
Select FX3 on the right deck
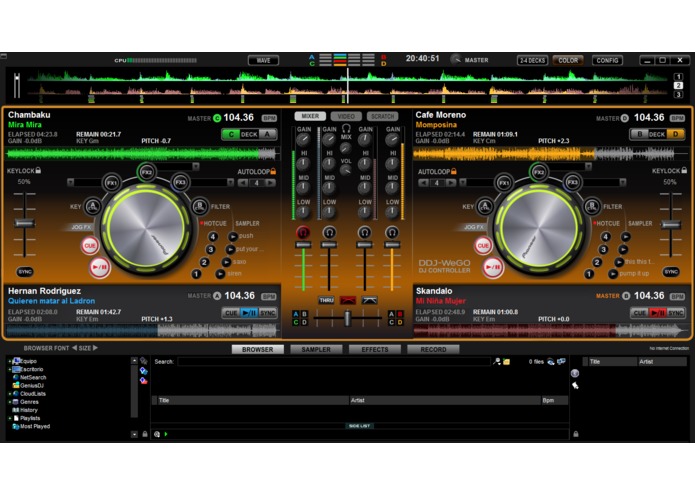point(573,182)
